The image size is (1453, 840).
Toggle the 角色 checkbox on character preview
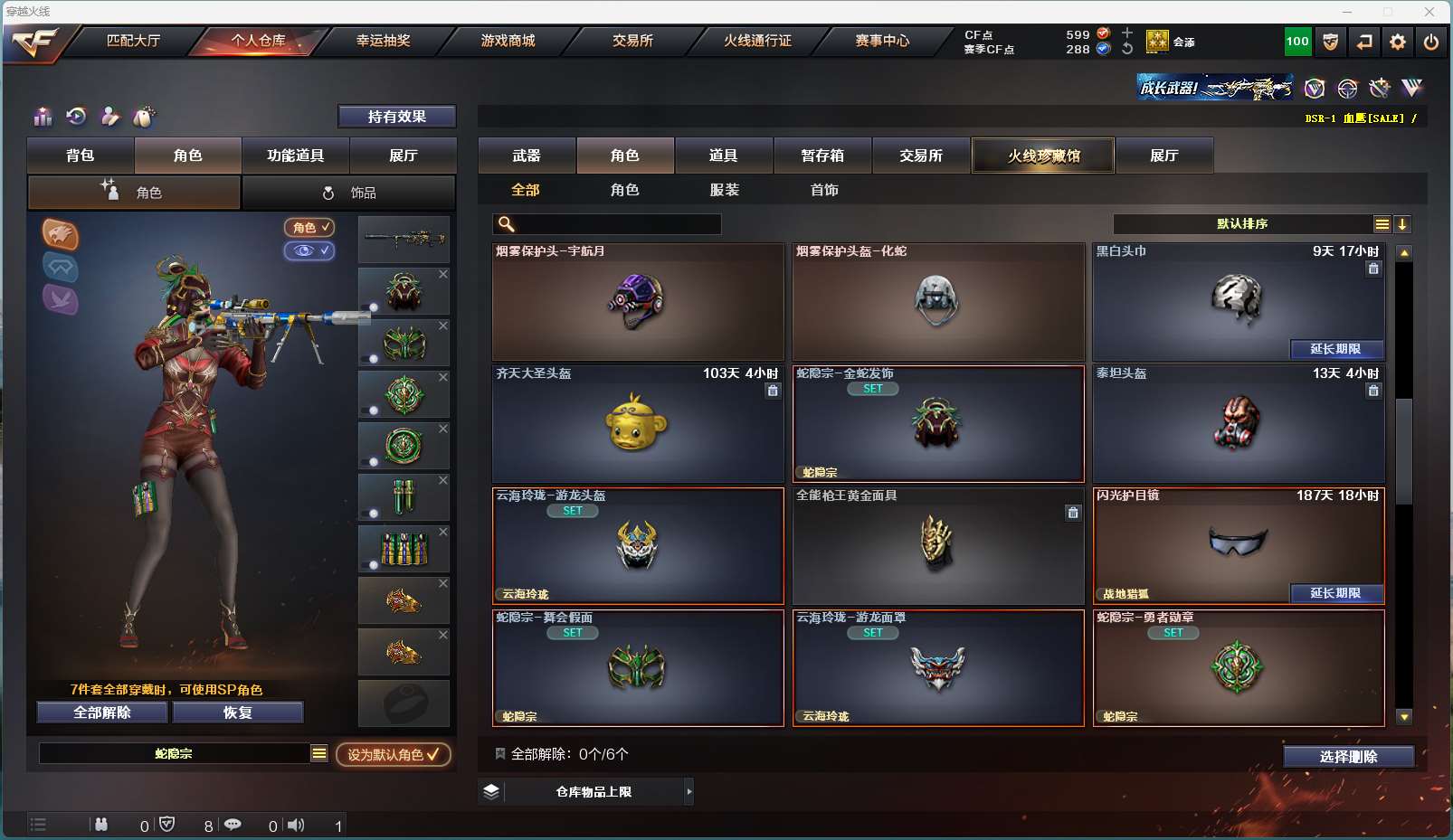tap(309, 227)
